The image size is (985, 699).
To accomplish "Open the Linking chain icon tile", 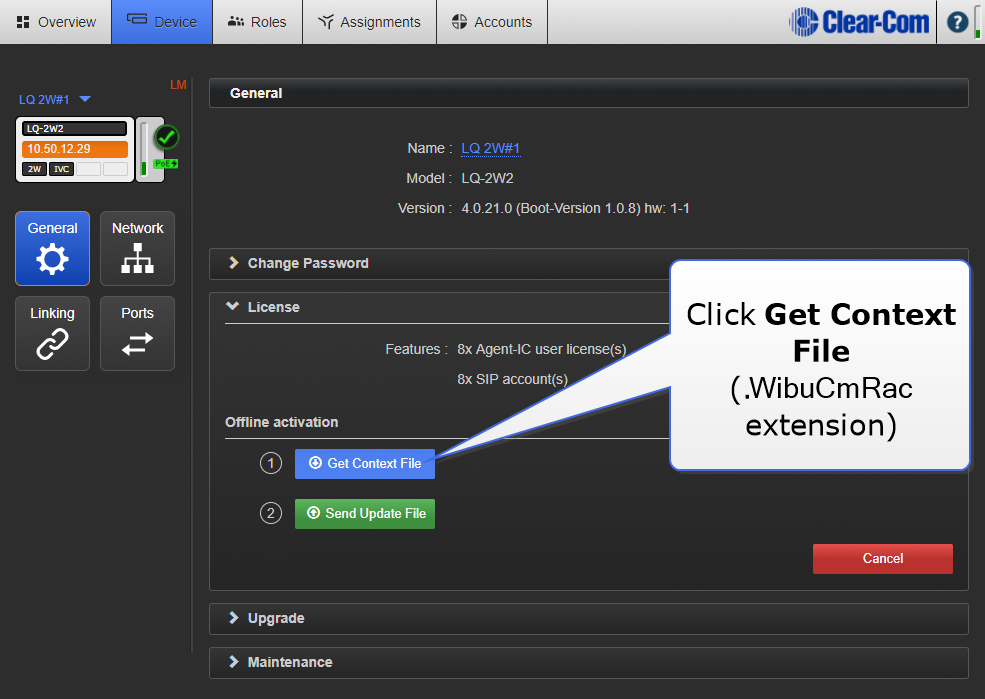I will [x=52, y=333].
